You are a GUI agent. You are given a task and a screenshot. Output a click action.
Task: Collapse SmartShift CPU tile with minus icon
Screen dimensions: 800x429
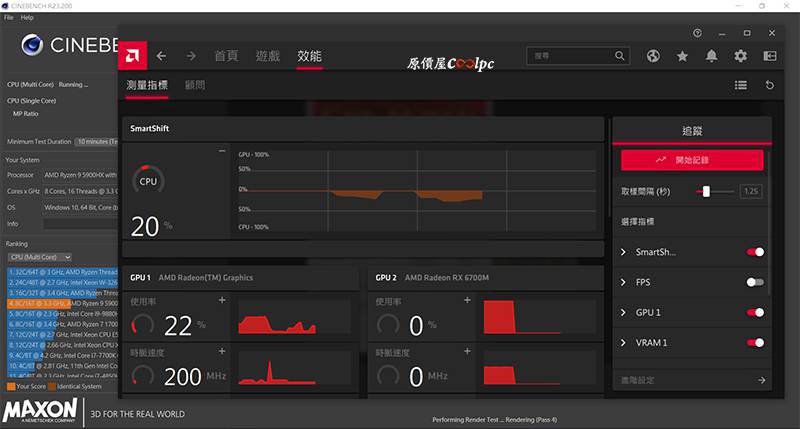222,151
